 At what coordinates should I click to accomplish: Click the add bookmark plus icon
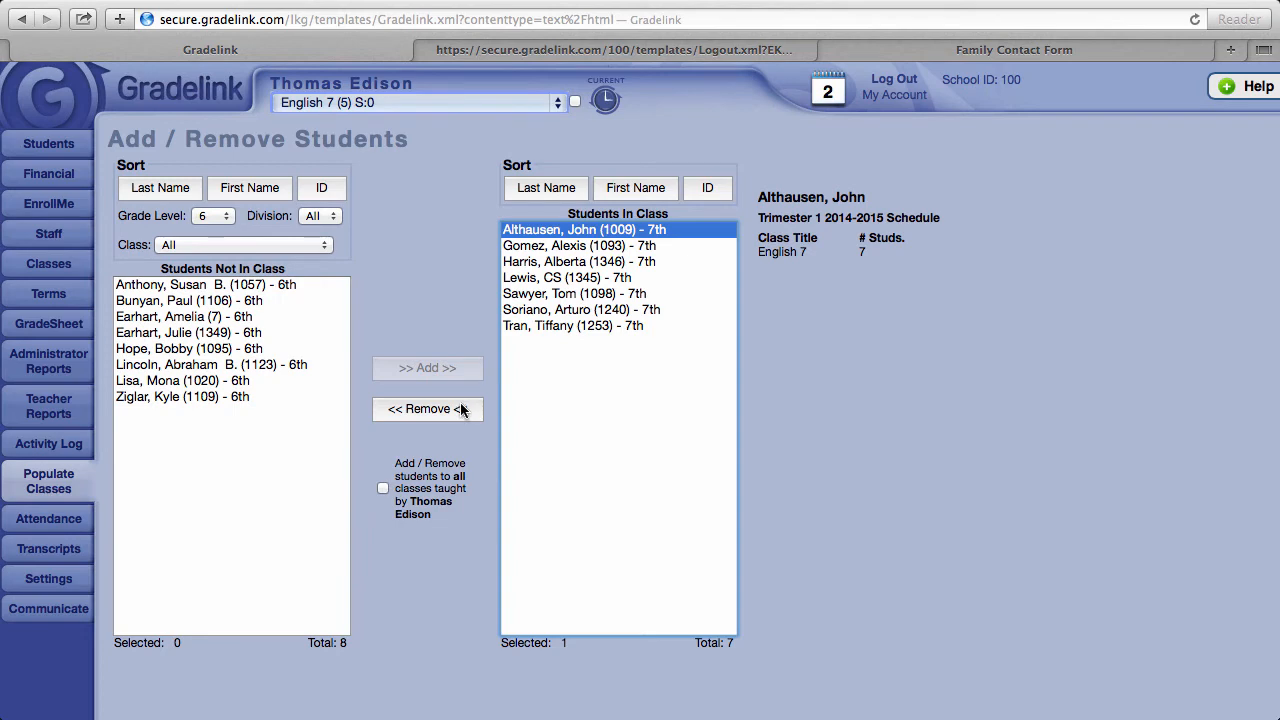pyautogui.click(x=119, y=19)
